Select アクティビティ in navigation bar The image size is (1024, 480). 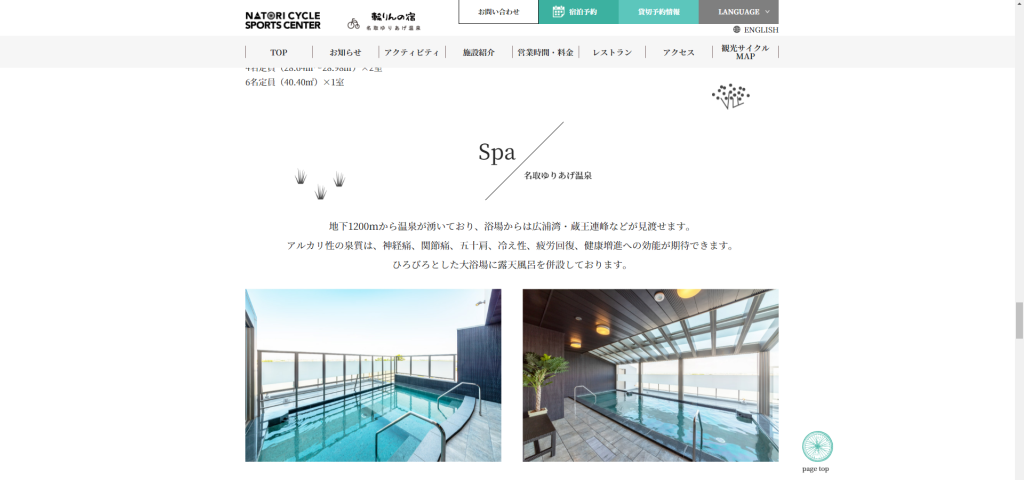[x=411, y=52]
